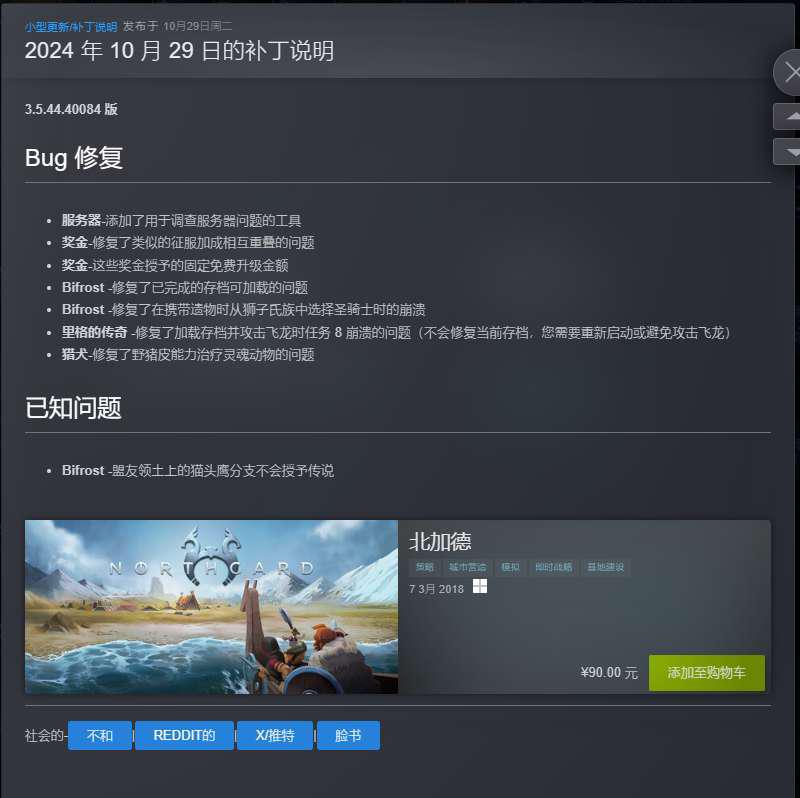Select the 策略 tag
800x798 pixels.
pyautogui.click(x=424, y=567)
